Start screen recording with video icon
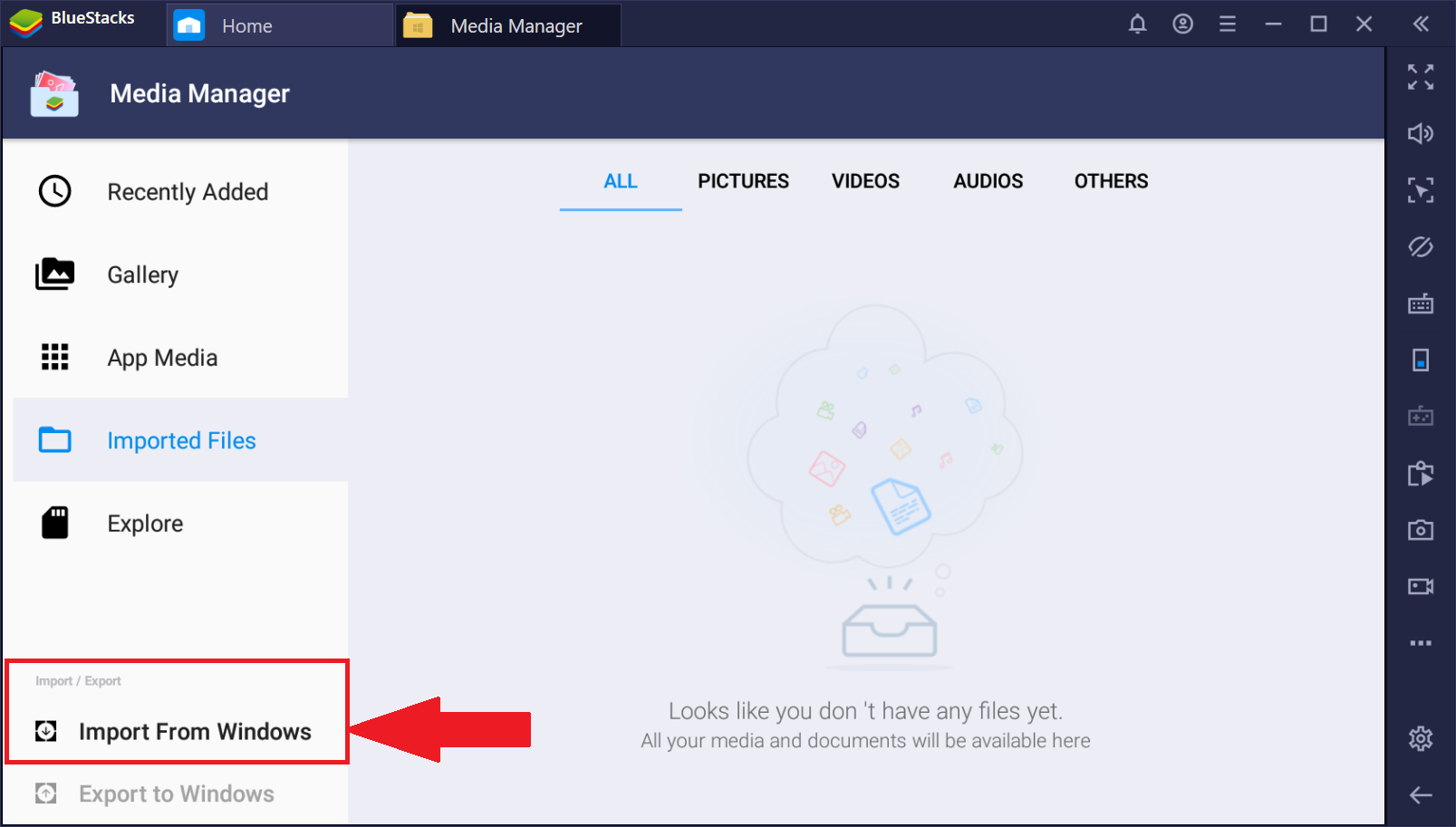1456x827 pixels. (x=1421, y=586)
